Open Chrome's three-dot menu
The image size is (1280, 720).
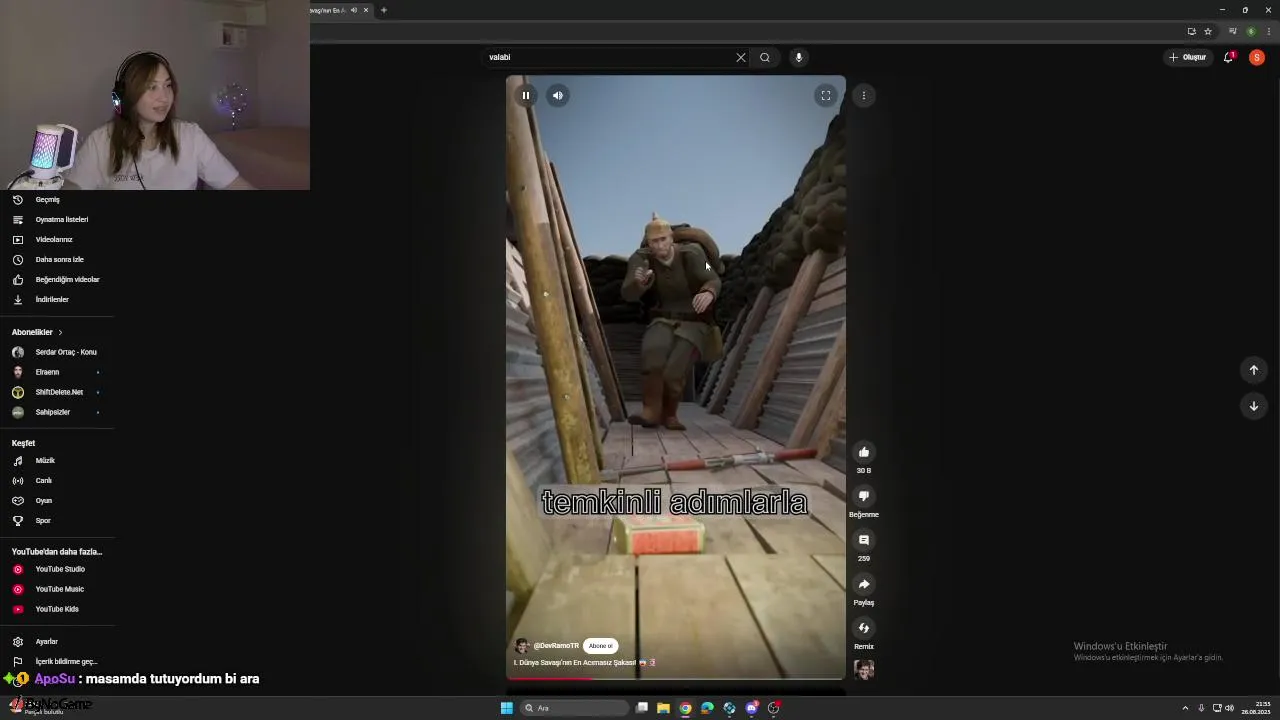click(x=1267, y=31)
